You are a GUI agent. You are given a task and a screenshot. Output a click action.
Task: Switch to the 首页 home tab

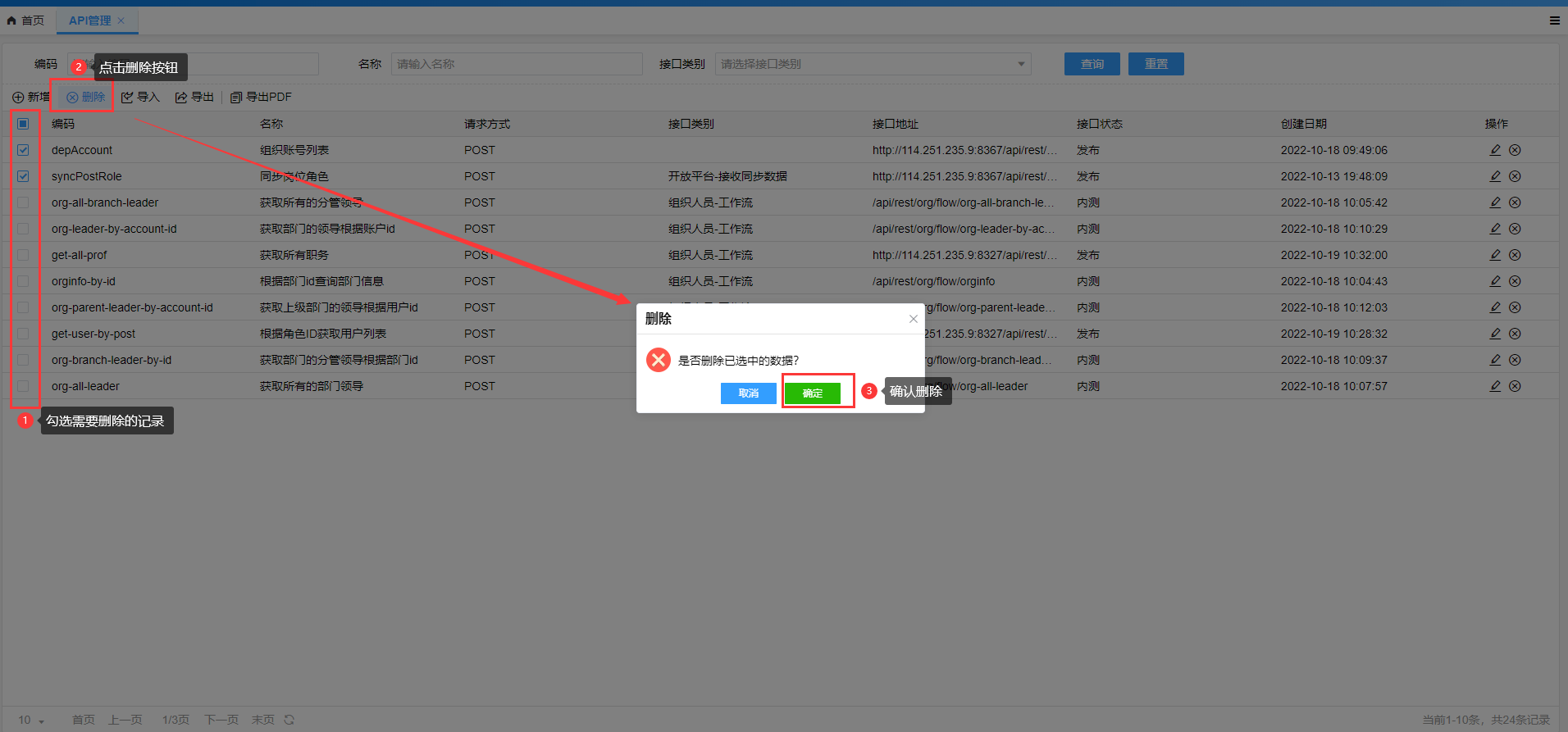coord(26,20)
